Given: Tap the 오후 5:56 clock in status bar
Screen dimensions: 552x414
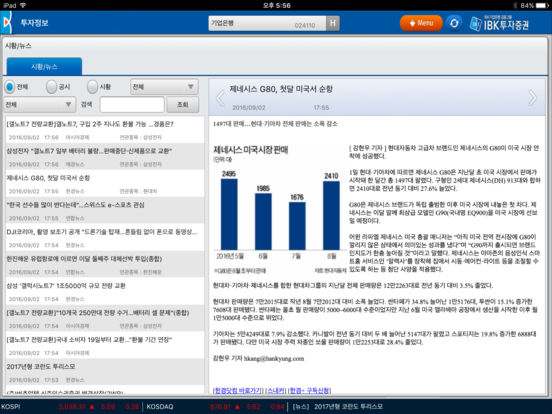Looking at the screenshot, I should (x=277, y=5).
